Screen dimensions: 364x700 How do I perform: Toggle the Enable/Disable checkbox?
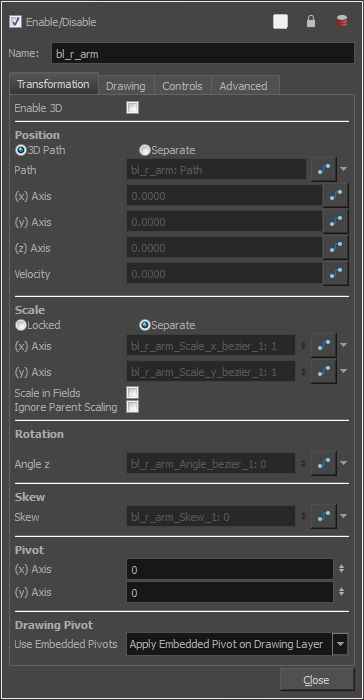pos(16,21)
